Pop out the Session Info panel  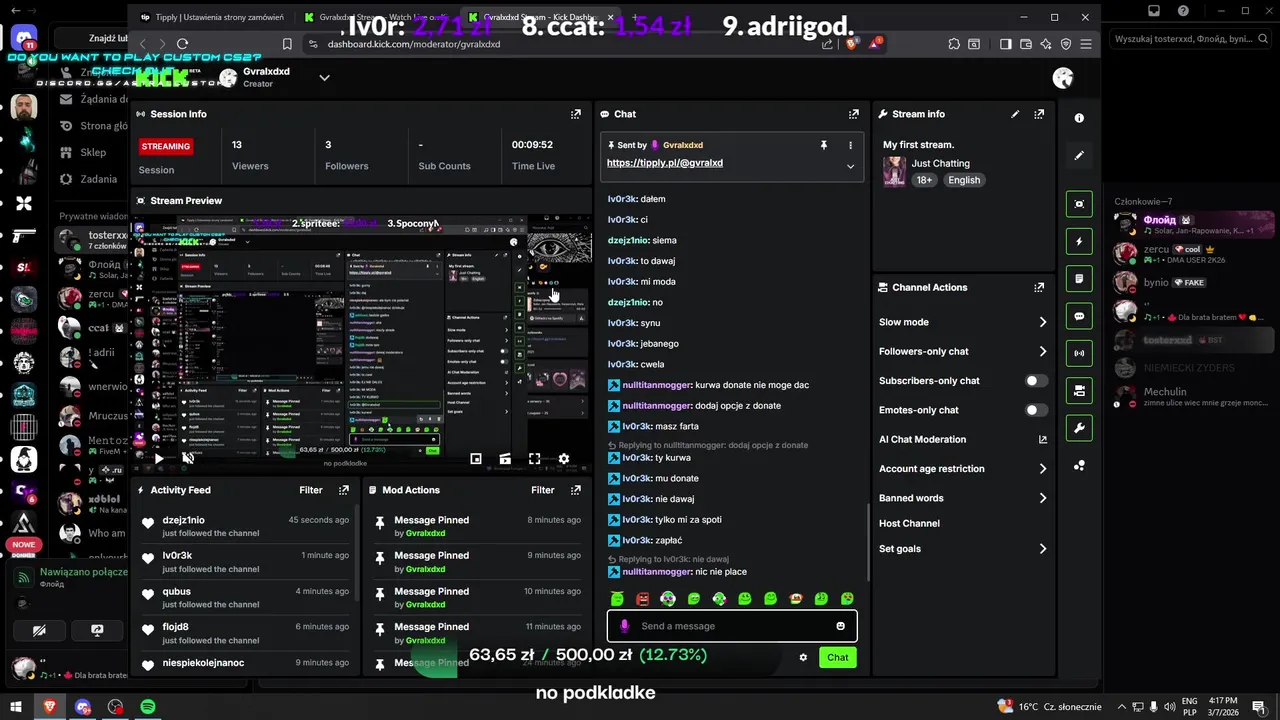pyautogui.click(x=576, y=114)
